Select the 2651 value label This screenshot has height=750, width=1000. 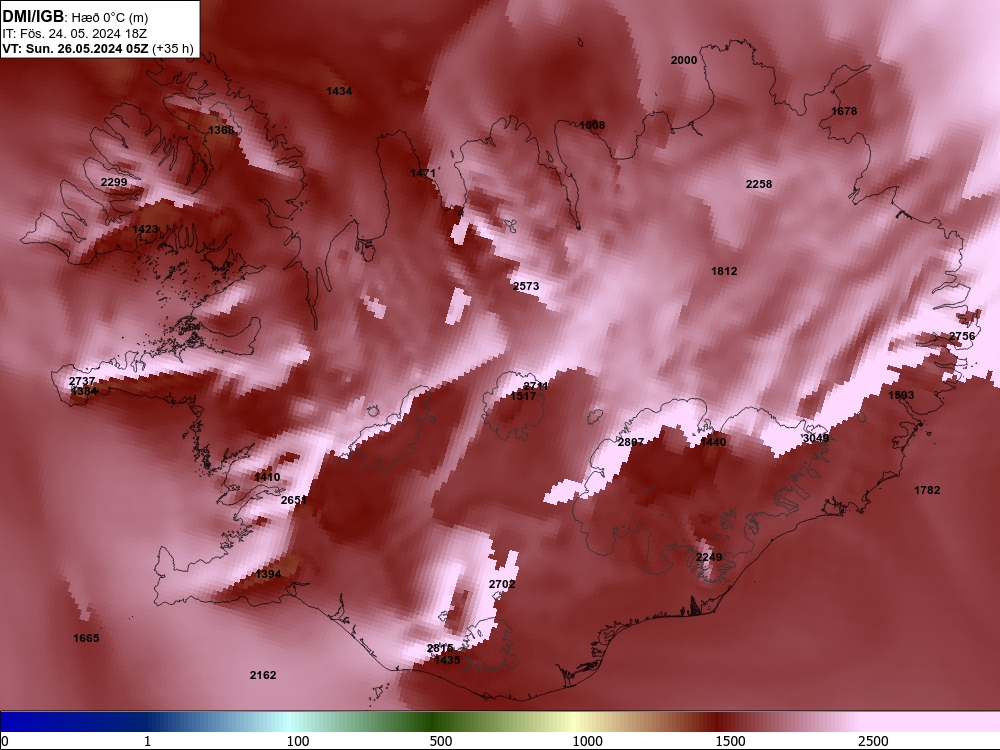294,500
